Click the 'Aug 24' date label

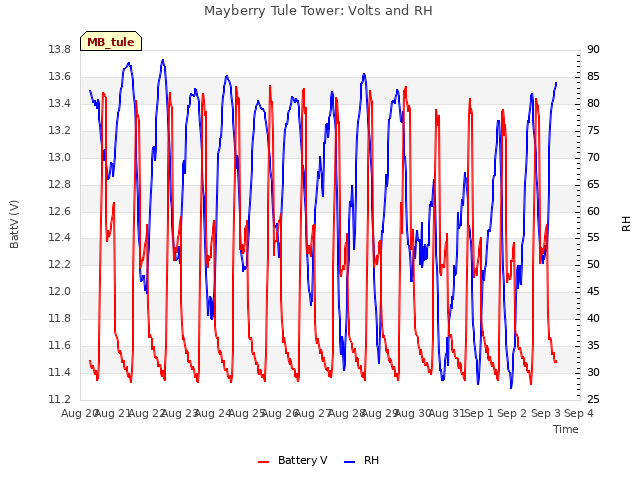tap(213, 414)
